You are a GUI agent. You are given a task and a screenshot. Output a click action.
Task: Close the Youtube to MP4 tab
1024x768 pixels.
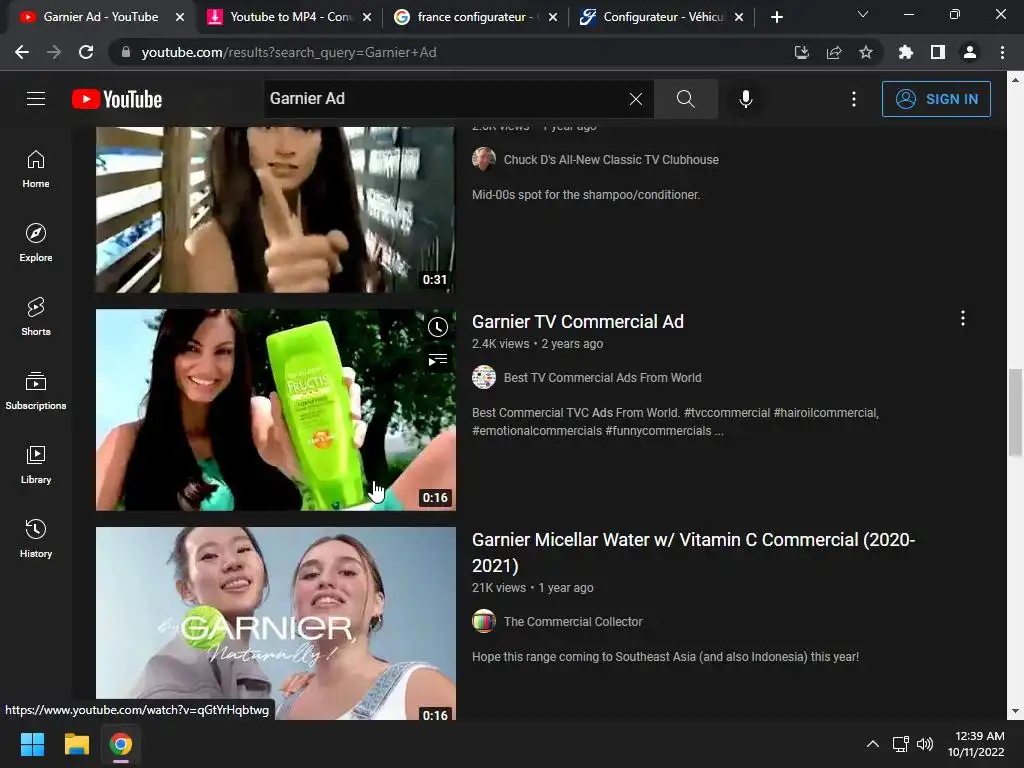367,17
